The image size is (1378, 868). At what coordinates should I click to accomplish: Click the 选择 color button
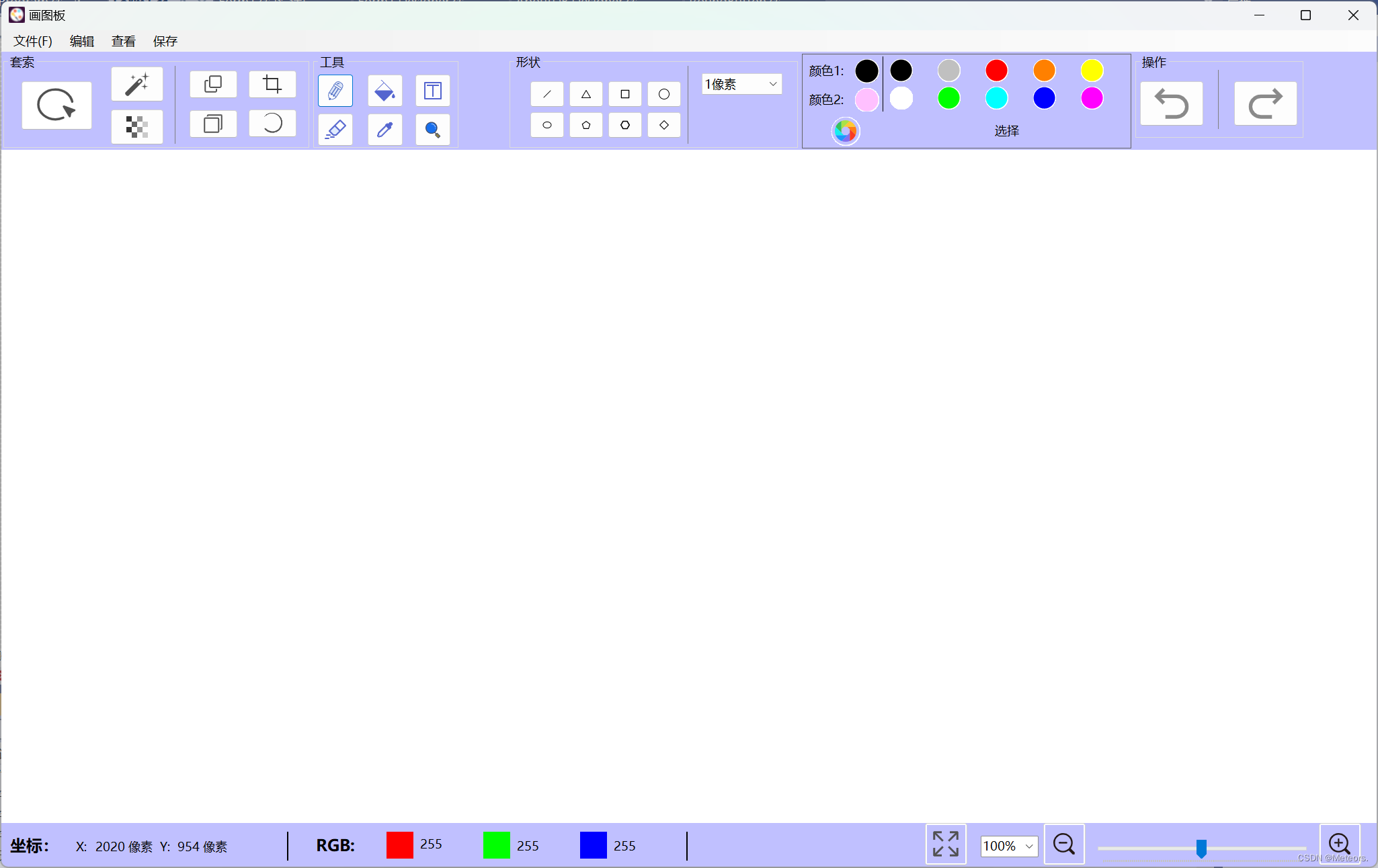click(x=1007, y=131)
